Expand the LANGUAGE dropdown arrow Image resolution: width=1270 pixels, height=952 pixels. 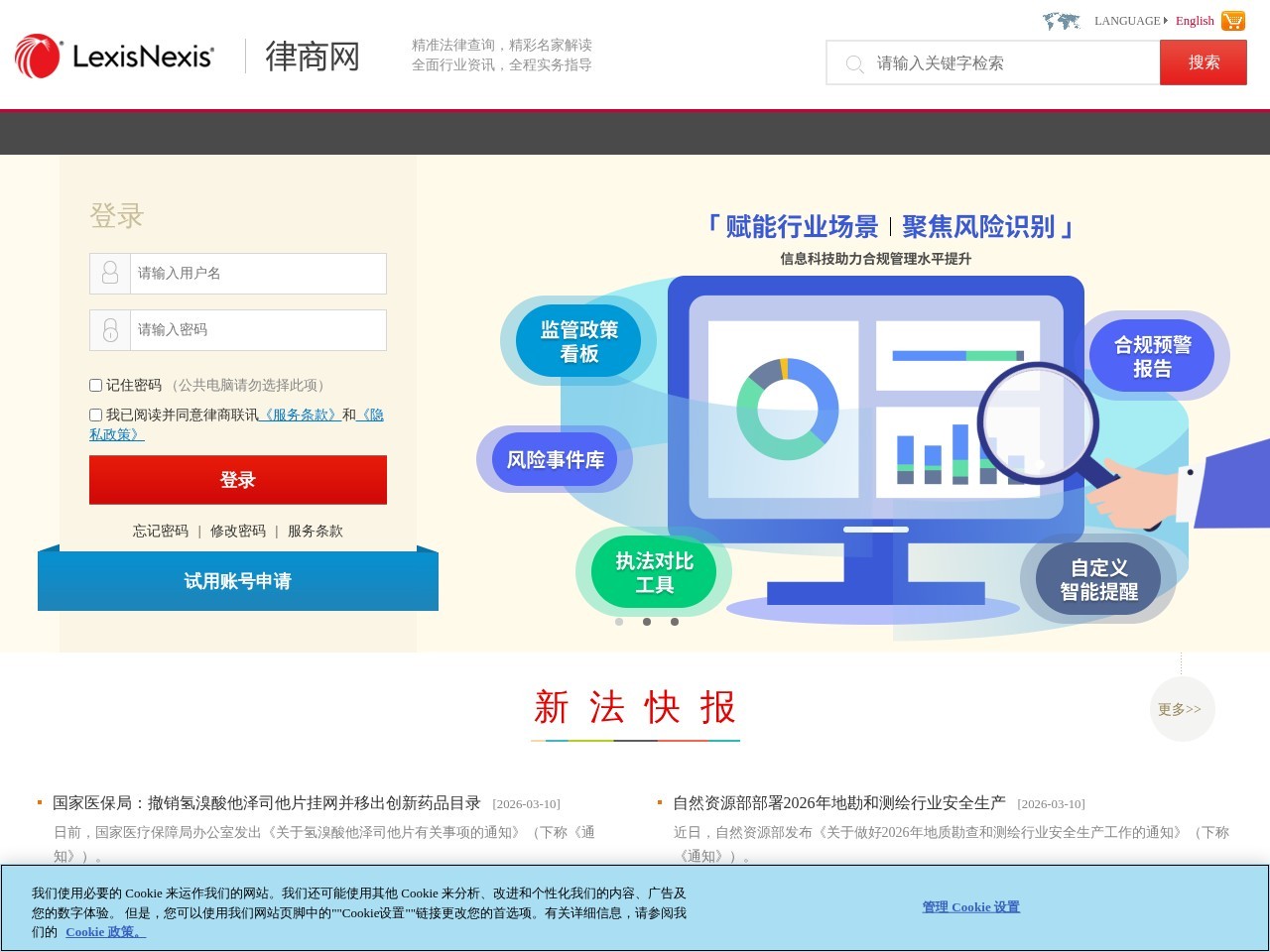1167,21
